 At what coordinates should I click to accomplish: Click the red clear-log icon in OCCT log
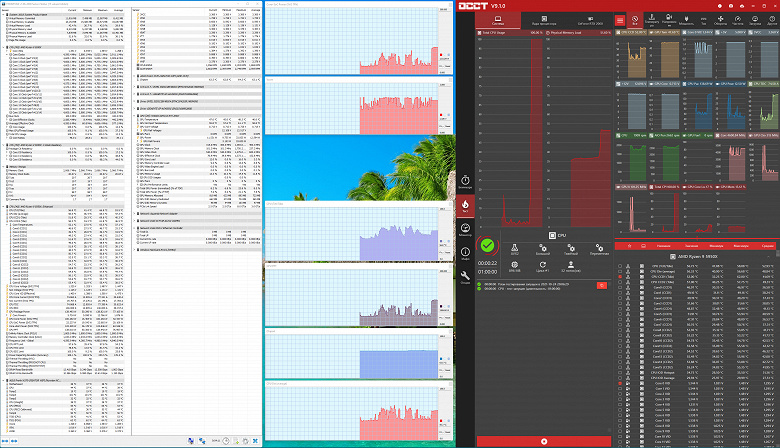coord(601,285)
